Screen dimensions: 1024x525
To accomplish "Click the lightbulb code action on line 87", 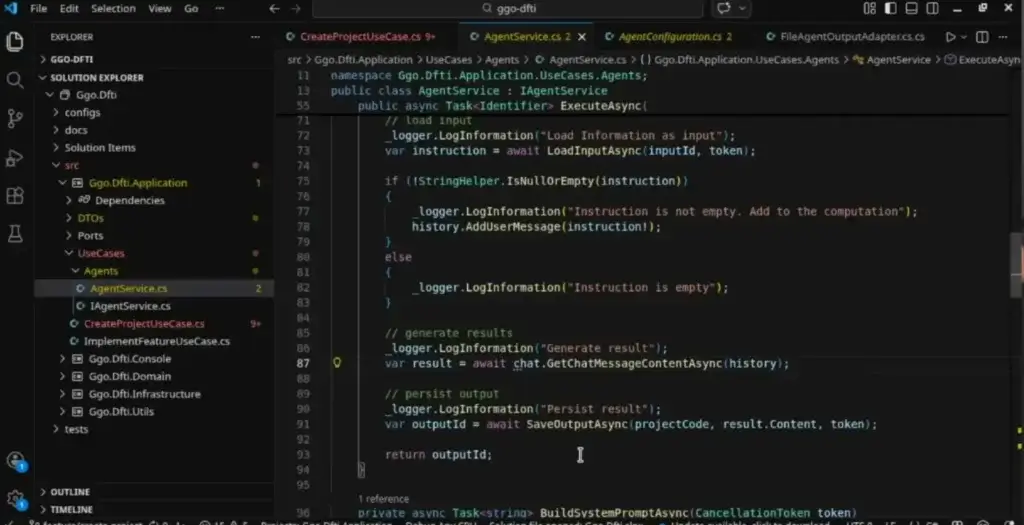I will 337,363.
